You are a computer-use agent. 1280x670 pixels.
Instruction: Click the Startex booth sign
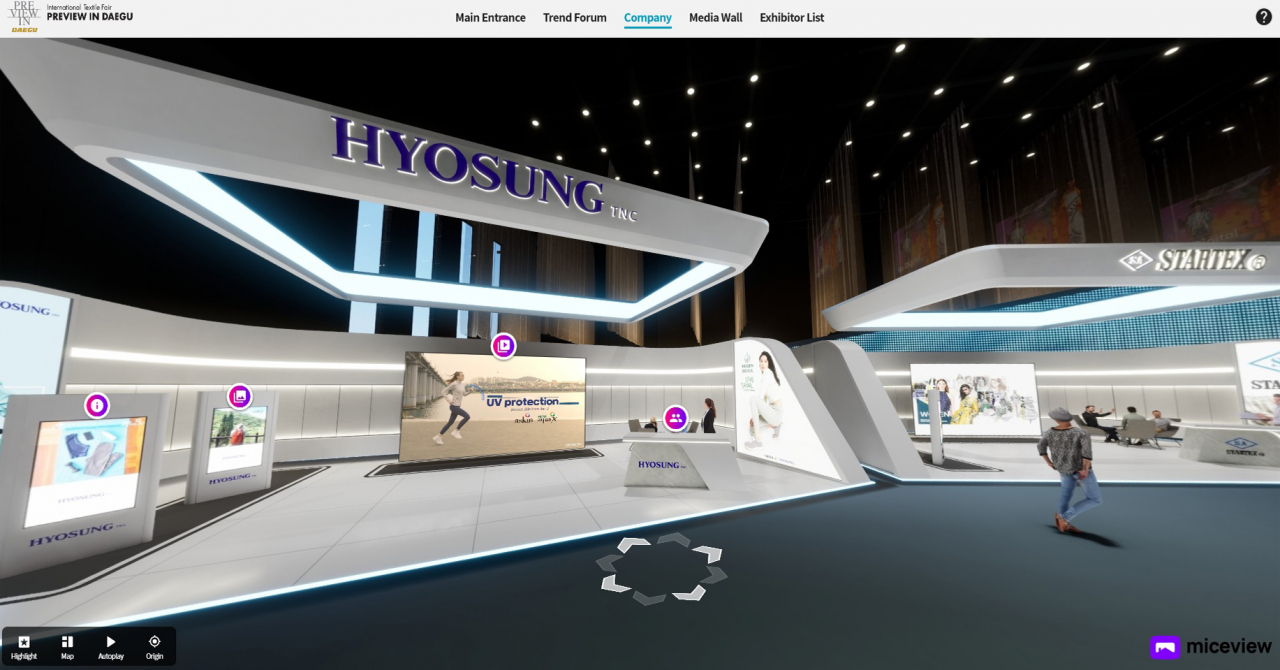[1190, 261]
